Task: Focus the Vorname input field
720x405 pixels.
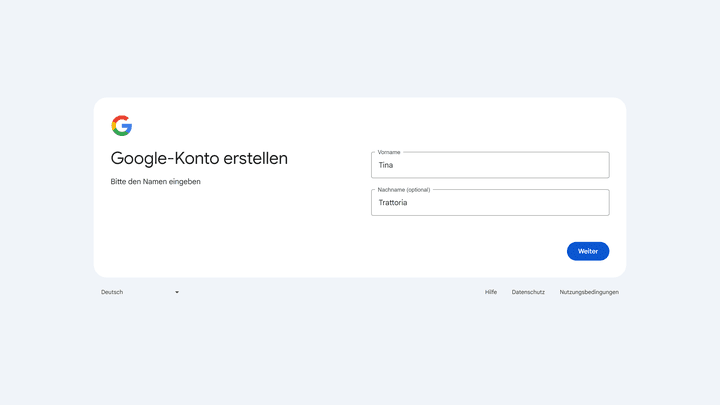Action: pyautogui.click(x=489, y=166)
